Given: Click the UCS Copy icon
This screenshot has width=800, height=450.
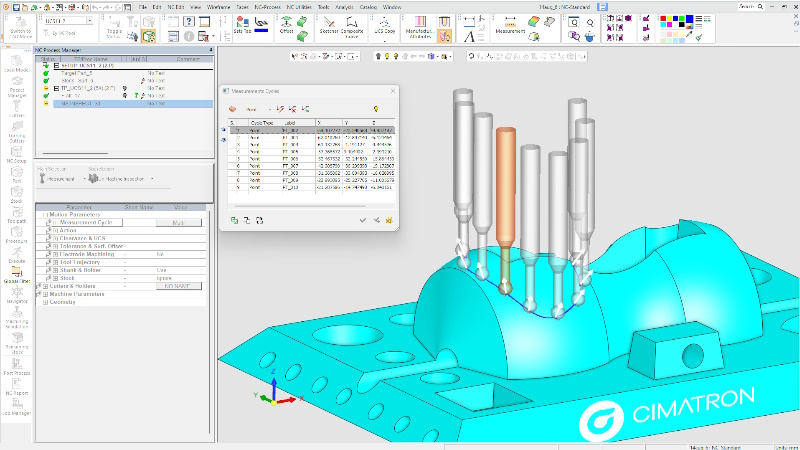Looking at the screenshot, I should tap(385, 24).
